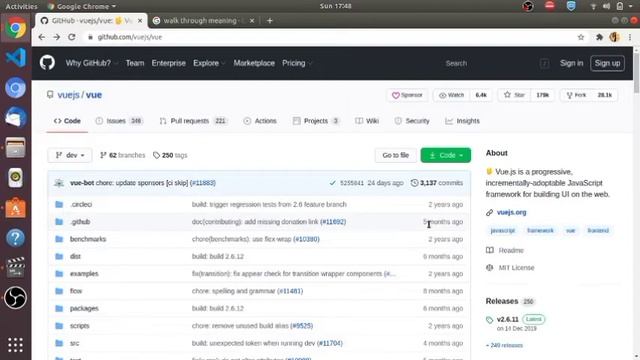
Task: Open Thunderbird mail from the dock
Action: pos(16,118)
